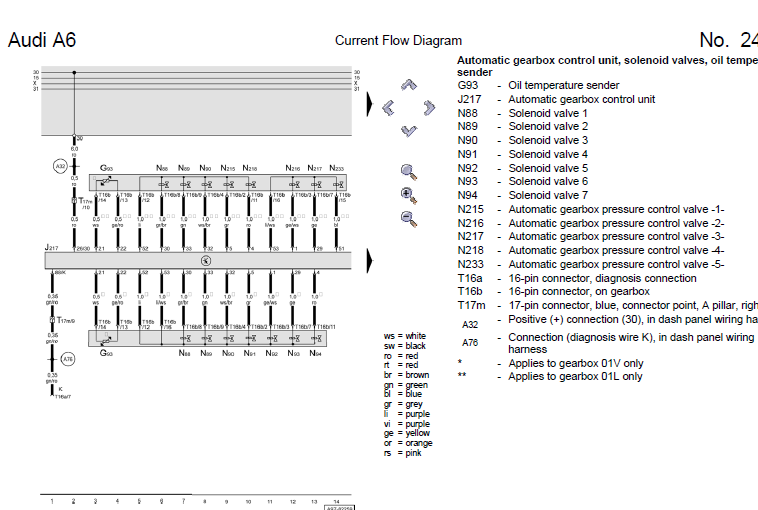The width and height of the screenshot is (758, 510).
Task: Click the upper G93 label in the diagram
Action: [106, 168]
